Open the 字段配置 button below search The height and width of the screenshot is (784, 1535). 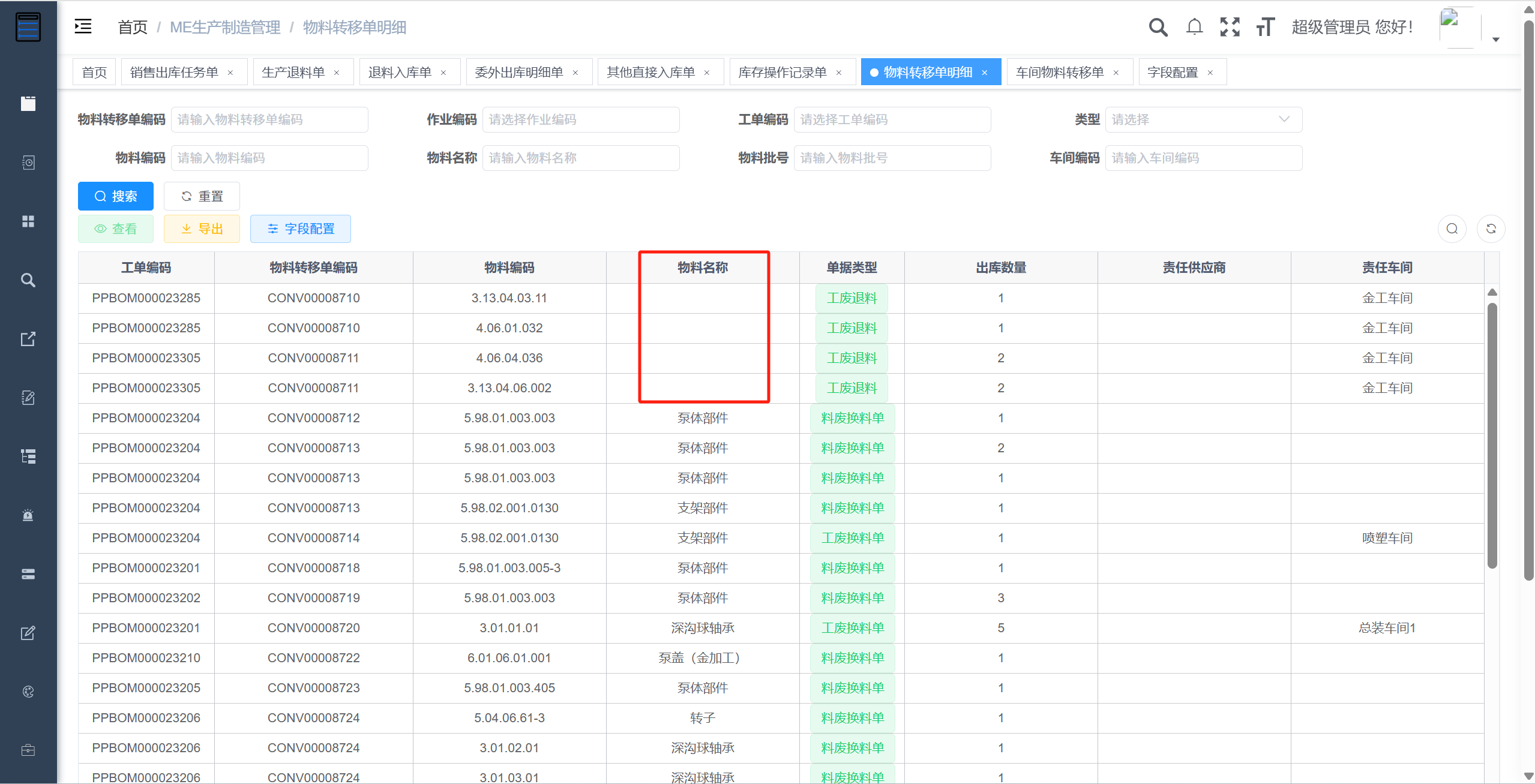(x=301, y=229)
